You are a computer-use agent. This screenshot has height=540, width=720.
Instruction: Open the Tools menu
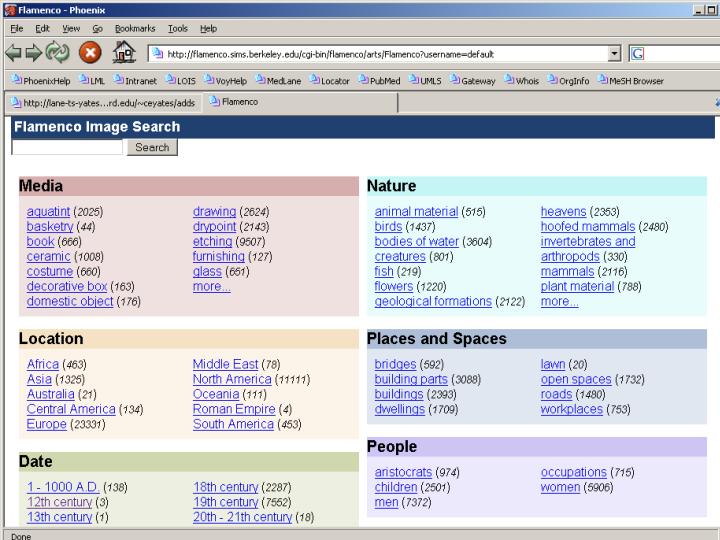[x=178, y=29]
